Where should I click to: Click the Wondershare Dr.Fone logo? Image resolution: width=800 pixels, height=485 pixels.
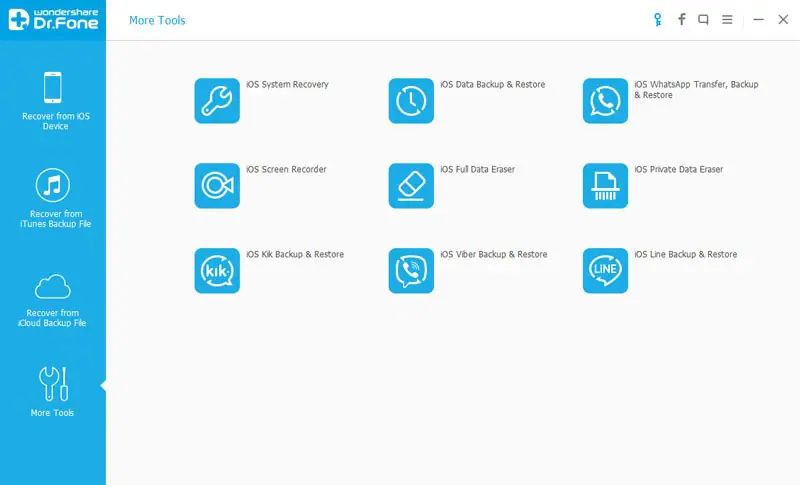53,19
